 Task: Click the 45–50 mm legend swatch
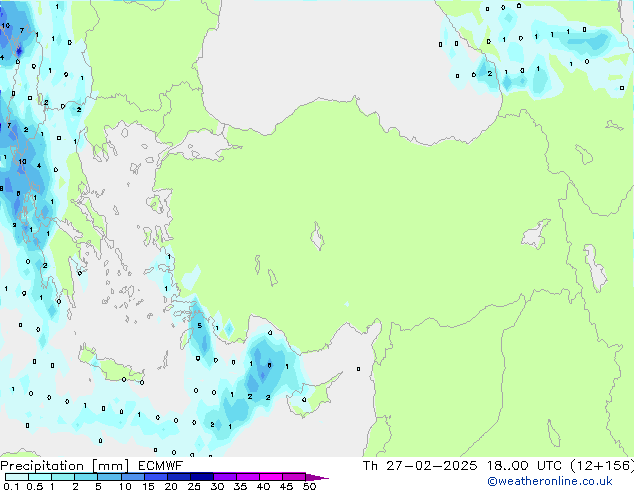(294, 477)
